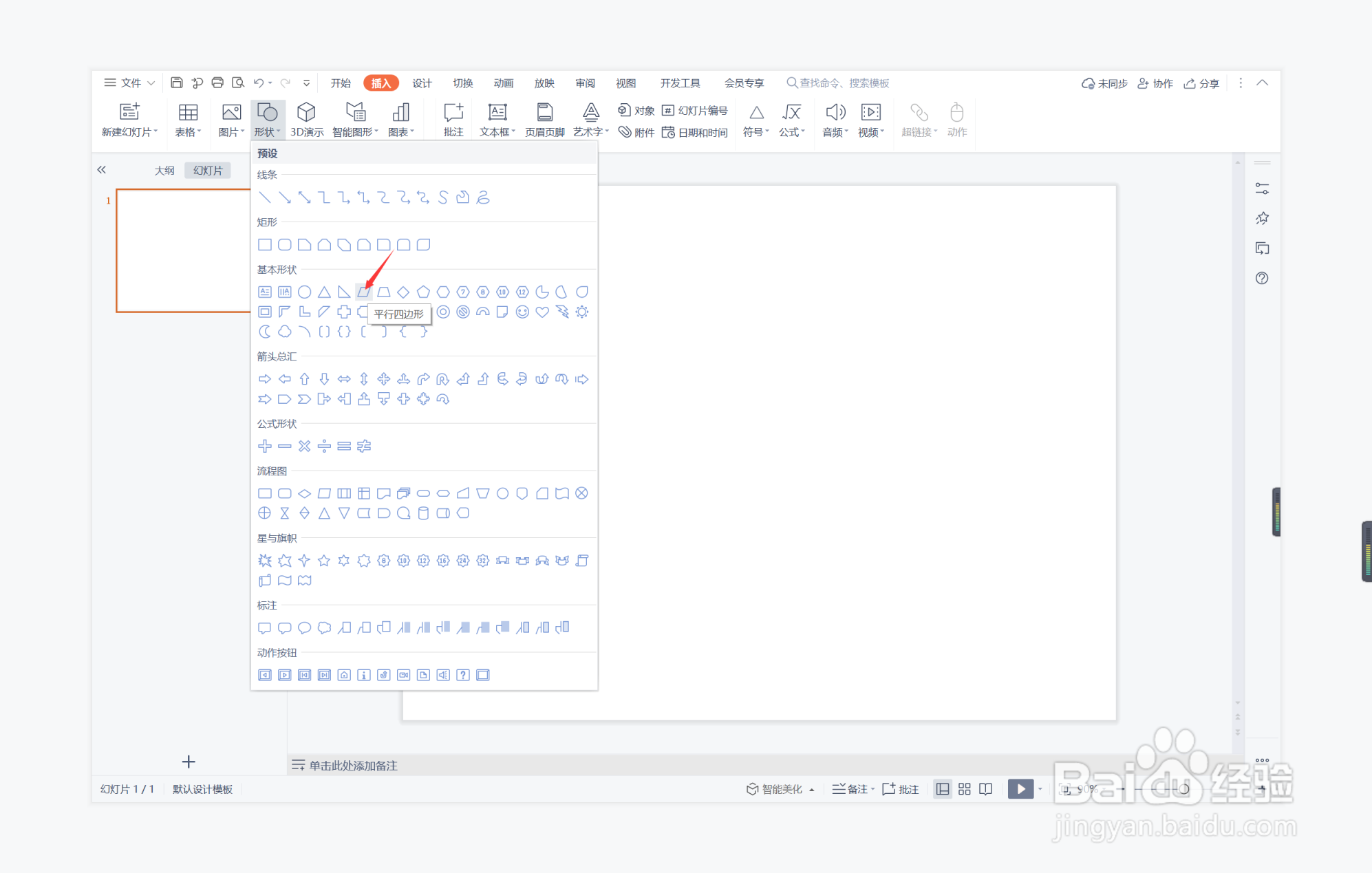Click the print icon in quick toolbar
Viewport: 1372px width, 873px height.
click(217, 83)
